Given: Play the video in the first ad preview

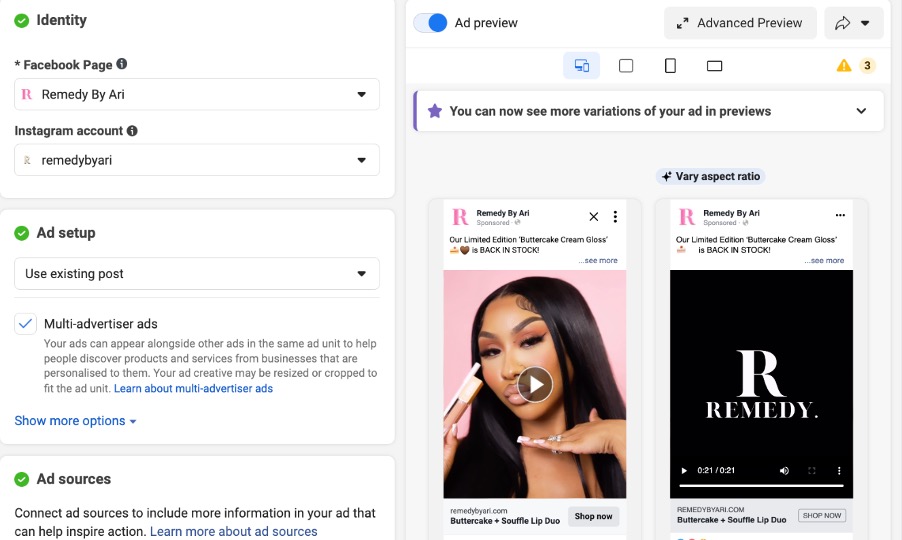Looking at the screenshot, I should click(x=535, y=384).
